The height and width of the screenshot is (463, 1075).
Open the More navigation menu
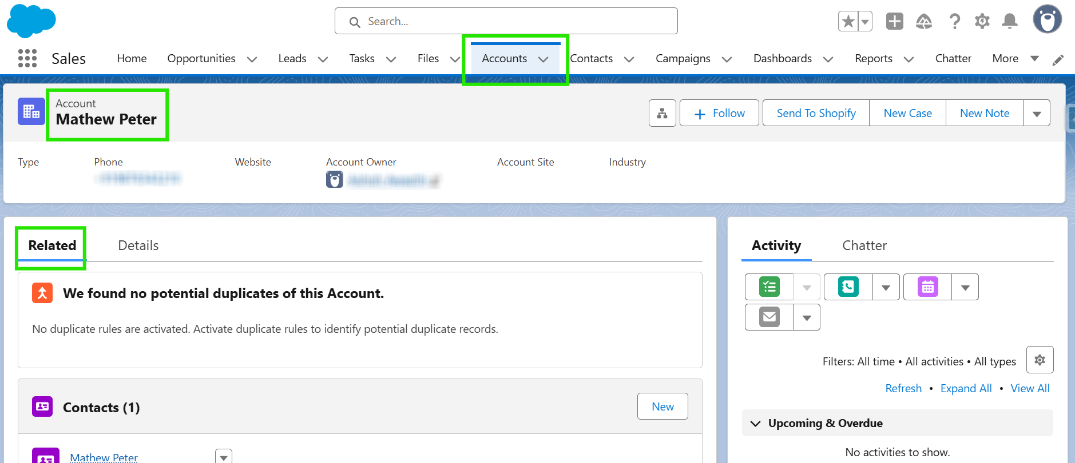point(1015,58)
